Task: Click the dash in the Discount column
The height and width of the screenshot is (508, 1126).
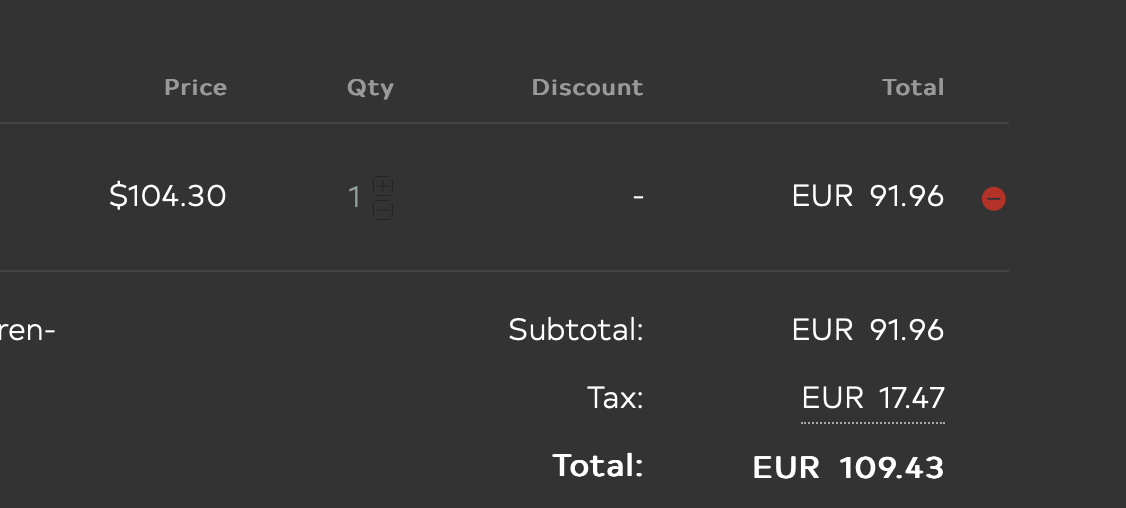Action: click(638, 197)
